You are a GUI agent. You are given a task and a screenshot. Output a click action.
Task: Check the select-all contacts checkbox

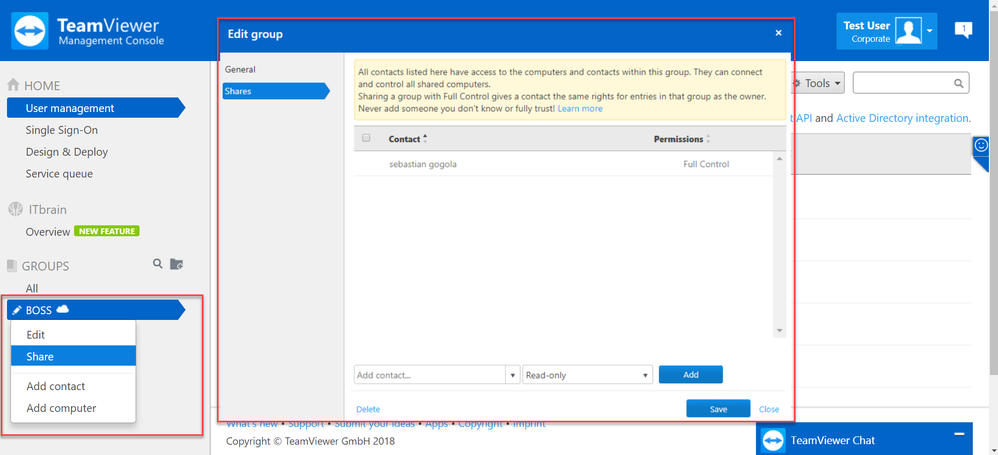coord(366,138)
